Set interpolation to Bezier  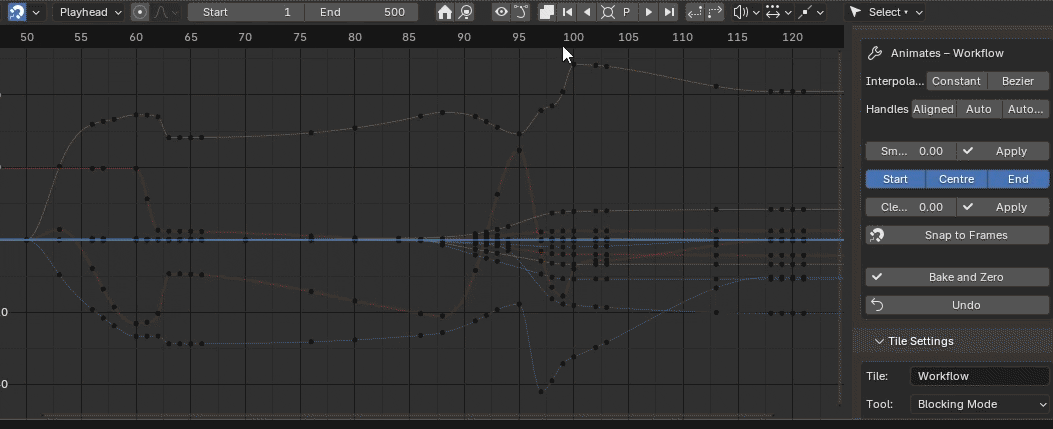click(1018, 81)
